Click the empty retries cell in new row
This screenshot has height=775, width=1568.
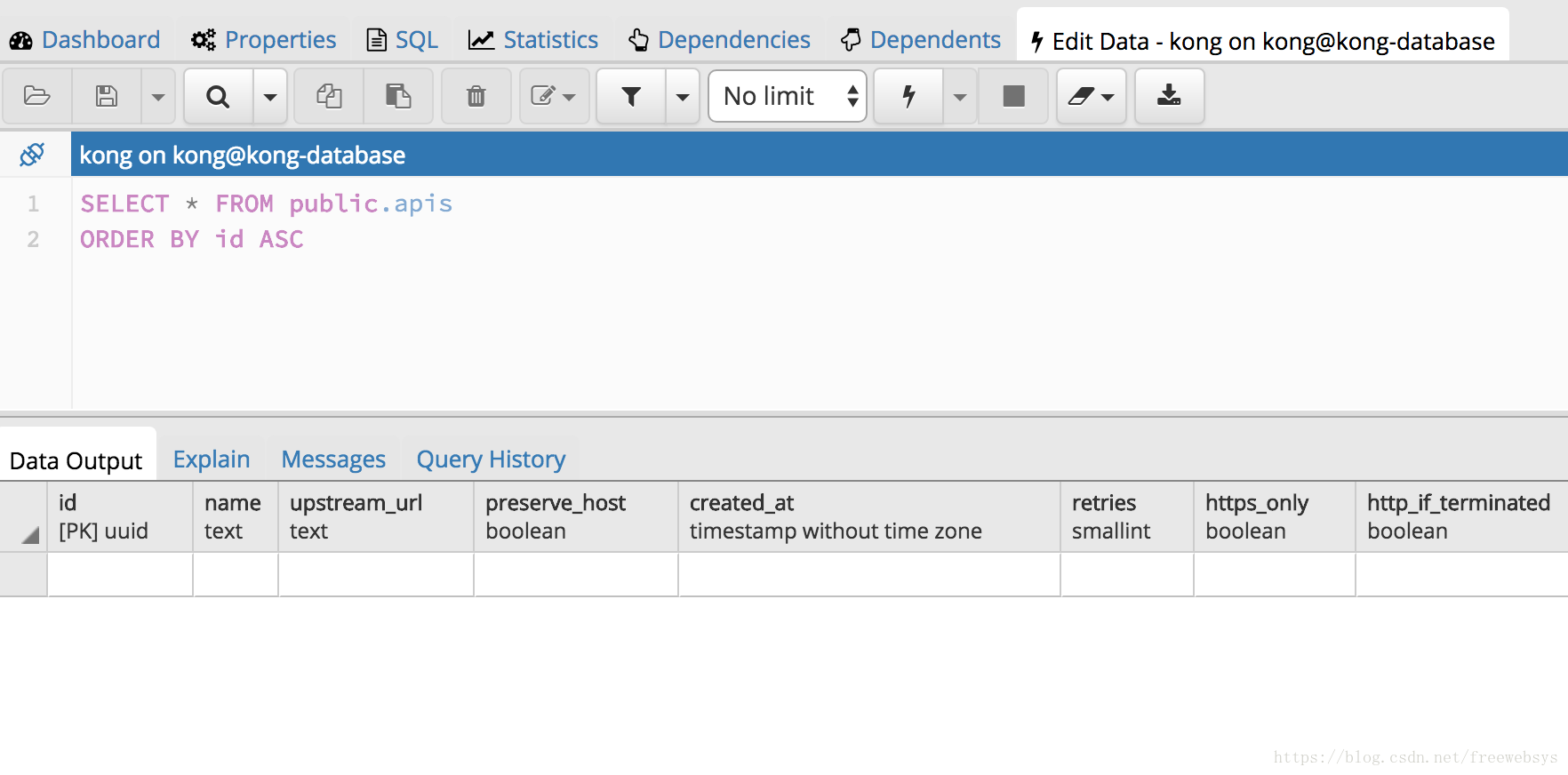1127,574
